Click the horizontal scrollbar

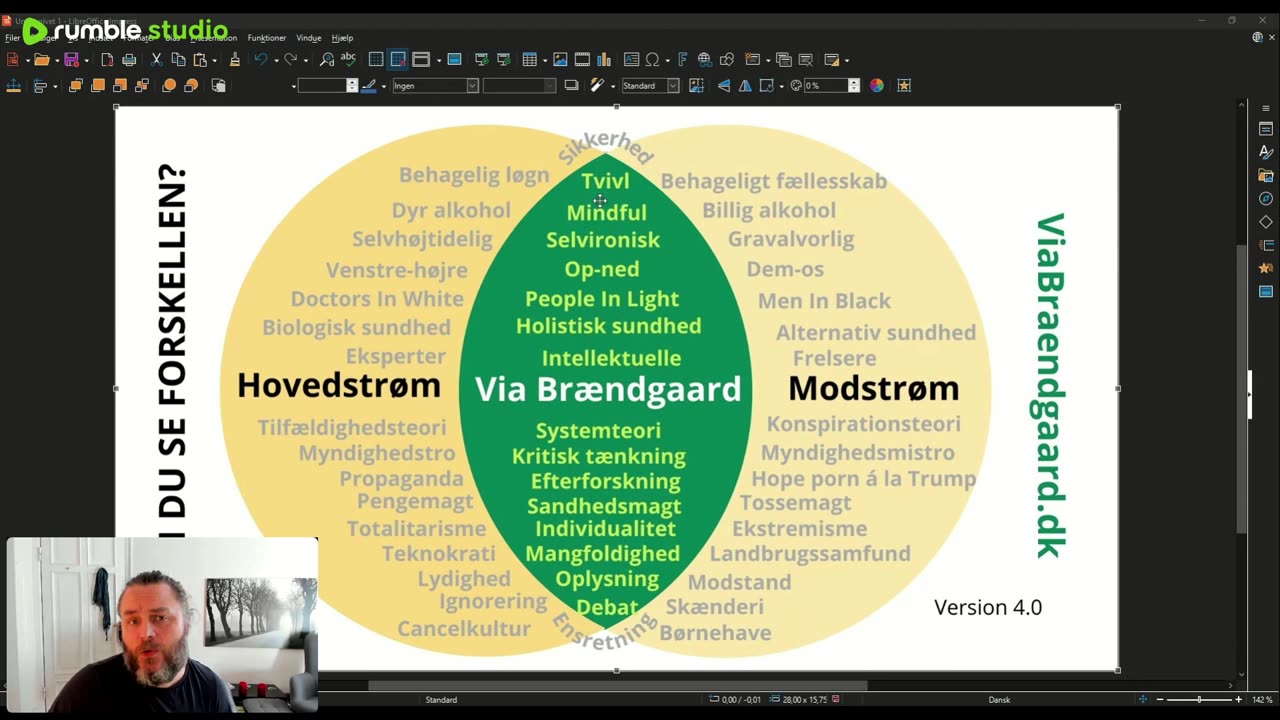pos(617,686)
